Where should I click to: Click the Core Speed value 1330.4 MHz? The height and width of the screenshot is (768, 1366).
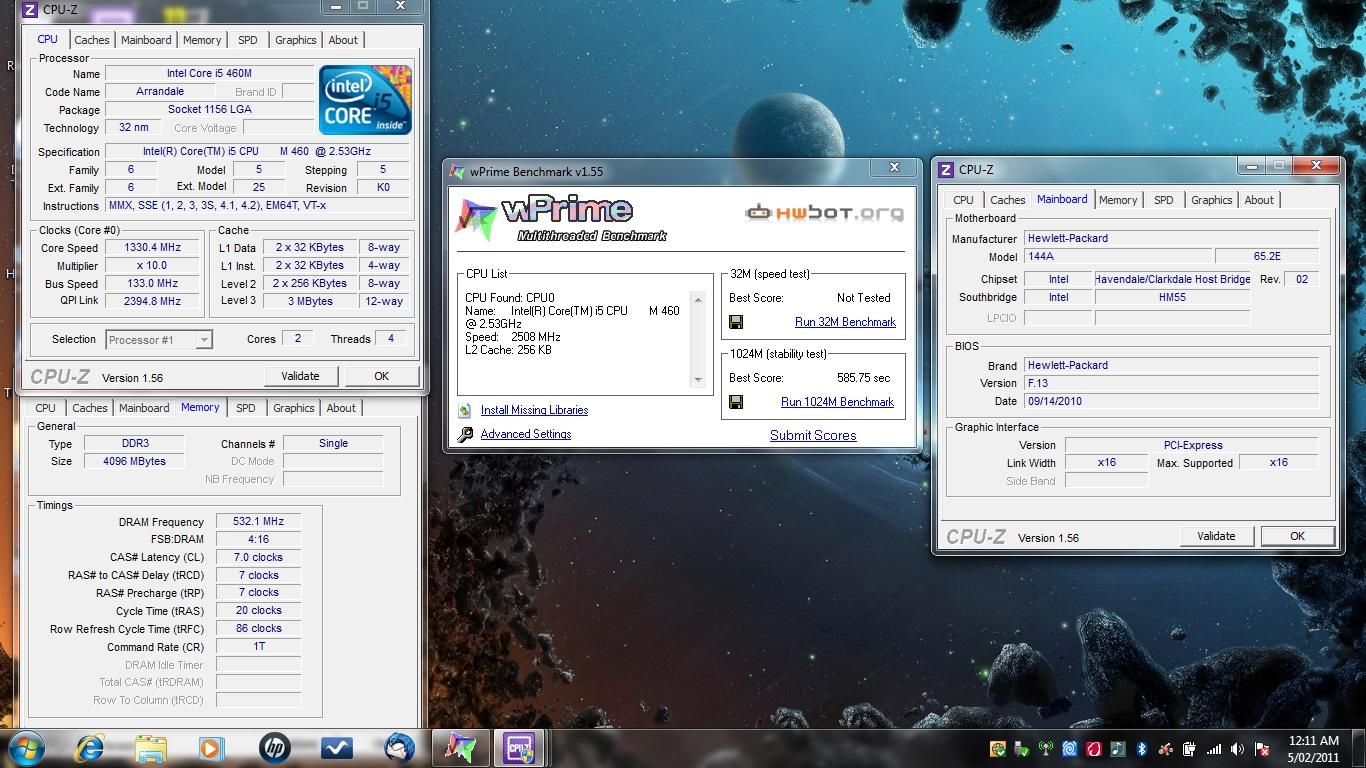point(153,248)
